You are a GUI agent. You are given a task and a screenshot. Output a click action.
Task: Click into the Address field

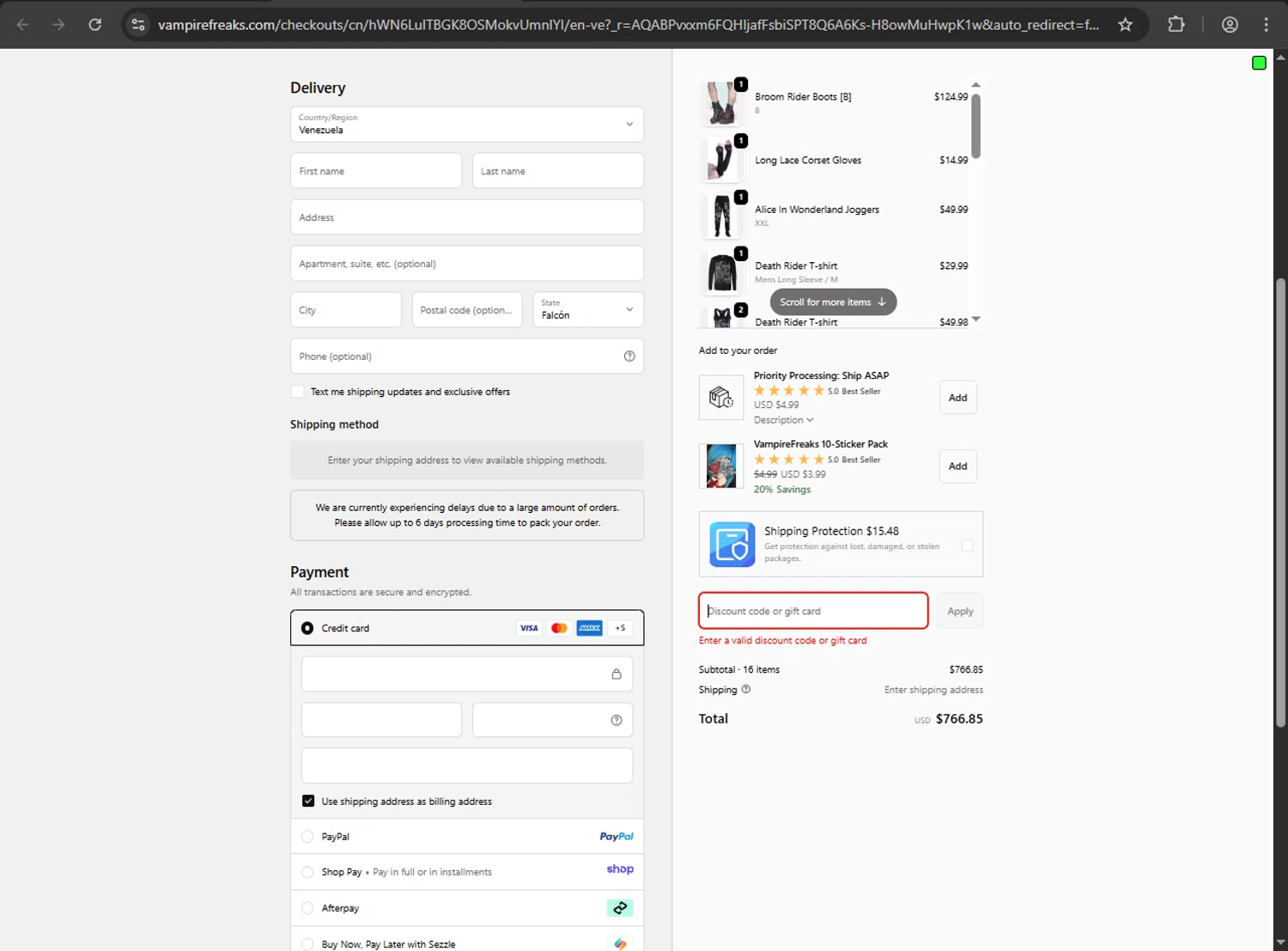pos(467,217)
